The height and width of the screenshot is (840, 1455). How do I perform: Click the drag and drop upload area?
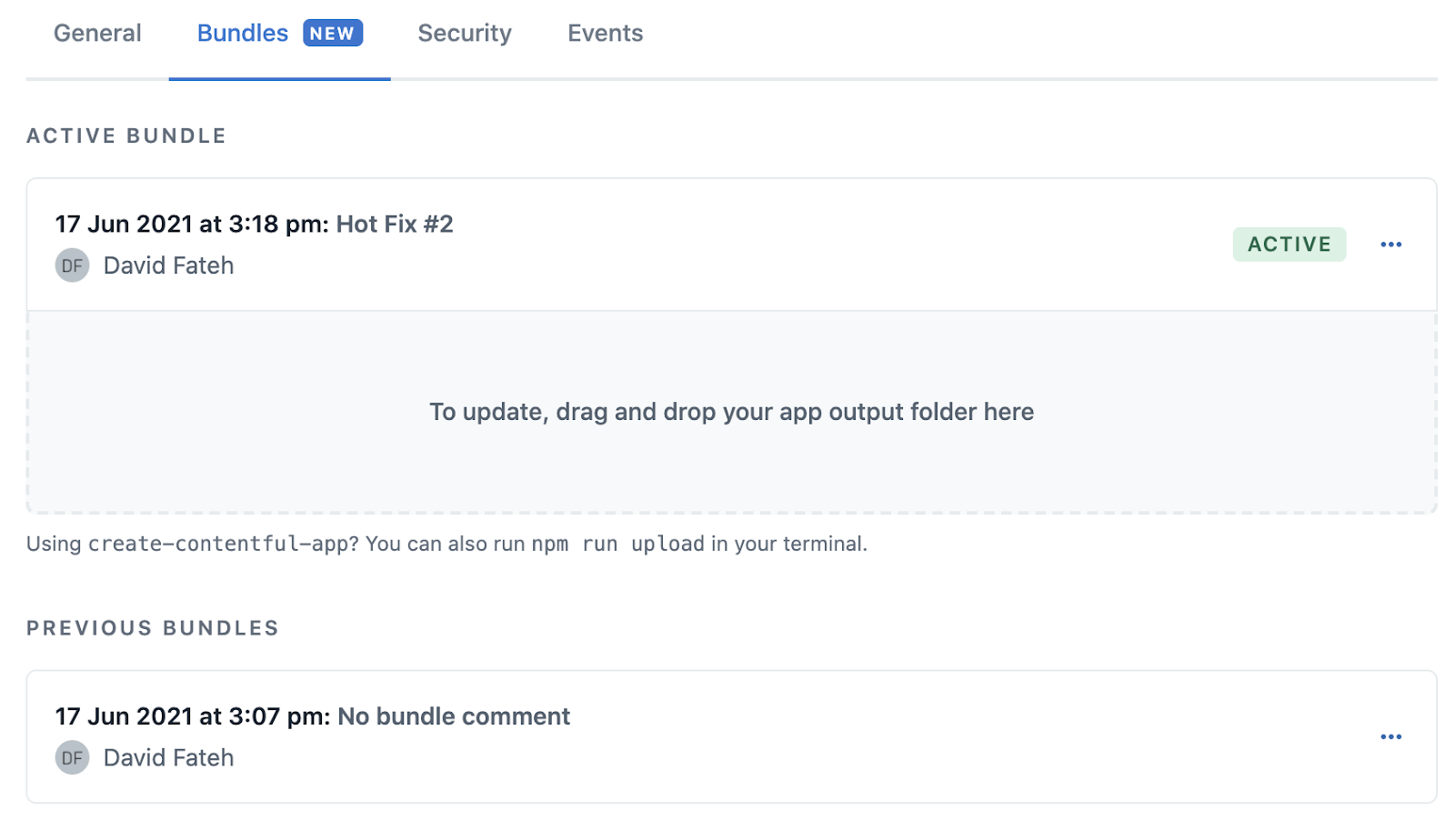732,412
